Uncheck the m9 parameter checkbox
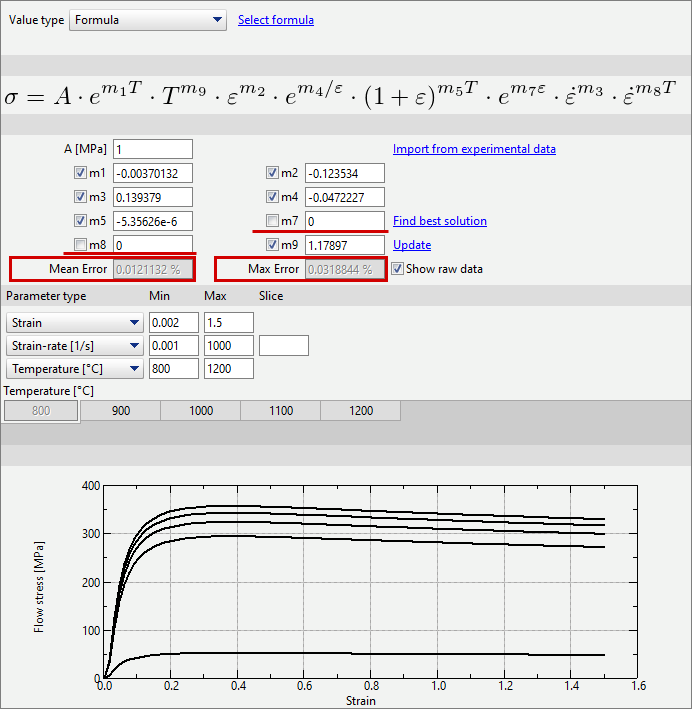 pos(273,245)
